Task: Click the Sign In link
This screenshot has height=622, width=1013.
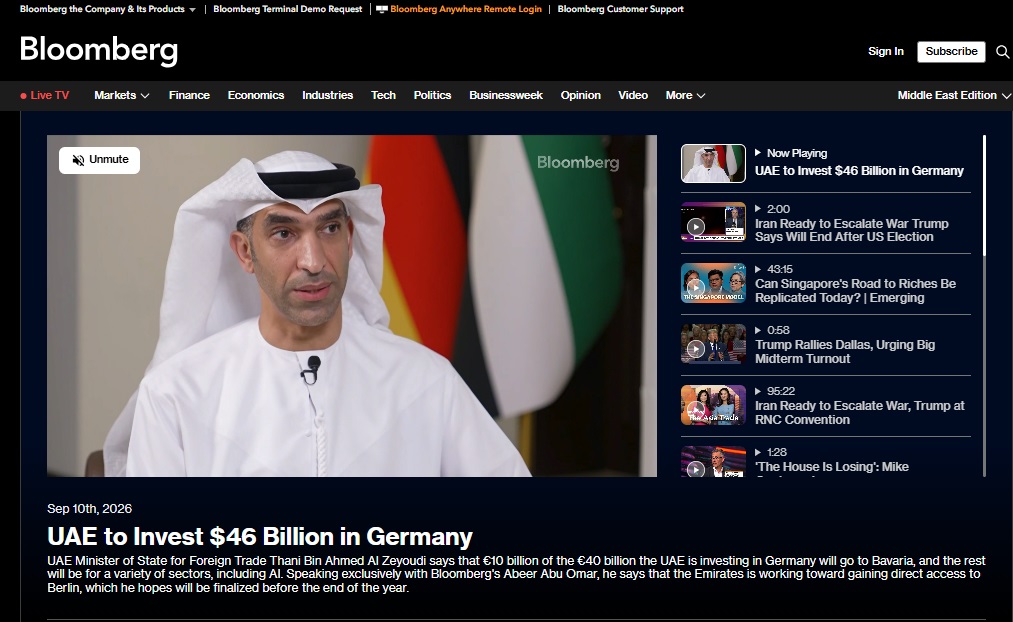Action: [886, 51]
